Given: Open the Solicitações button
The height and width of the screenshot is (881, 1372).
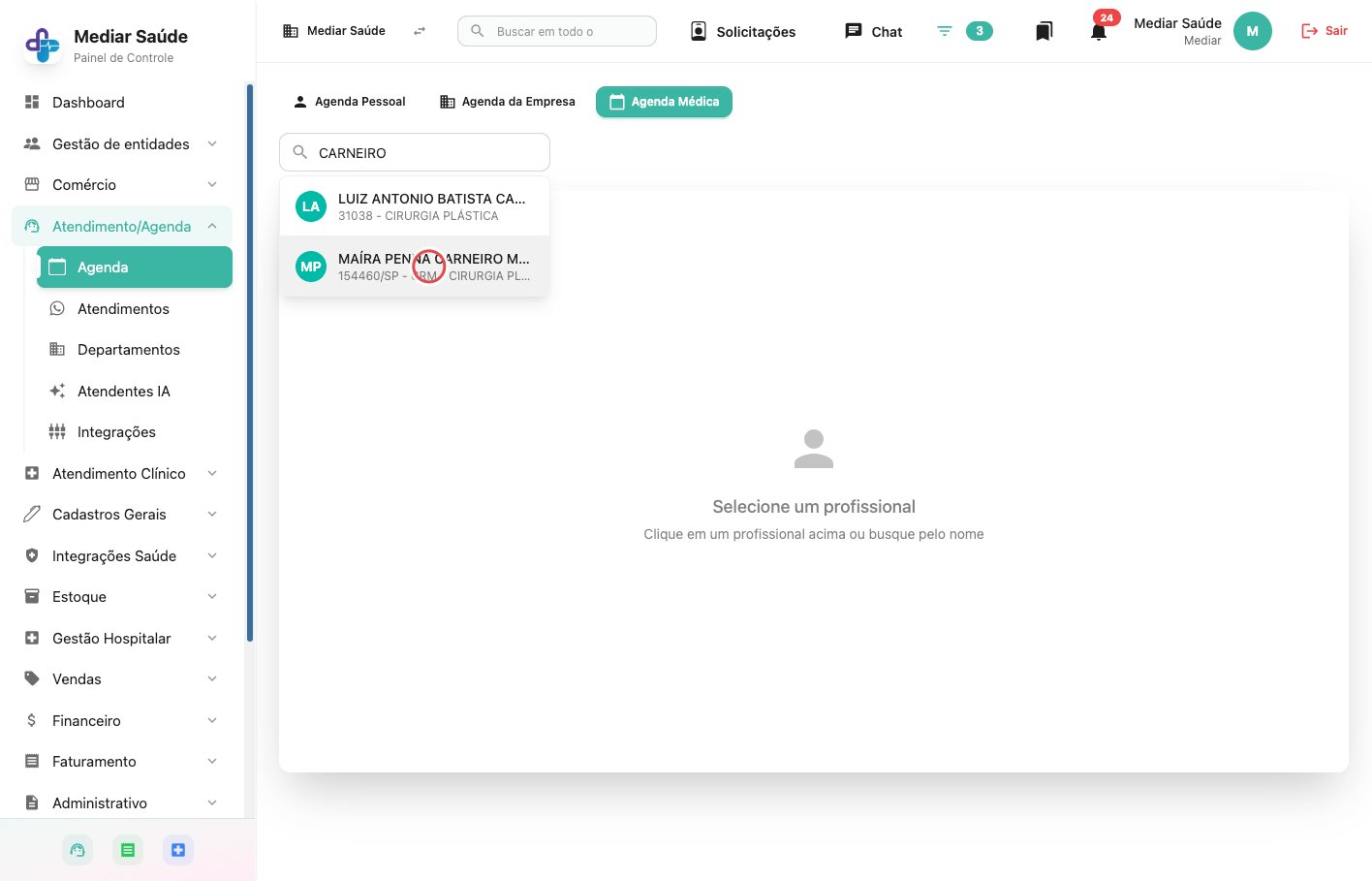Looking at the screenshot, I should click(x=743, y=31).
